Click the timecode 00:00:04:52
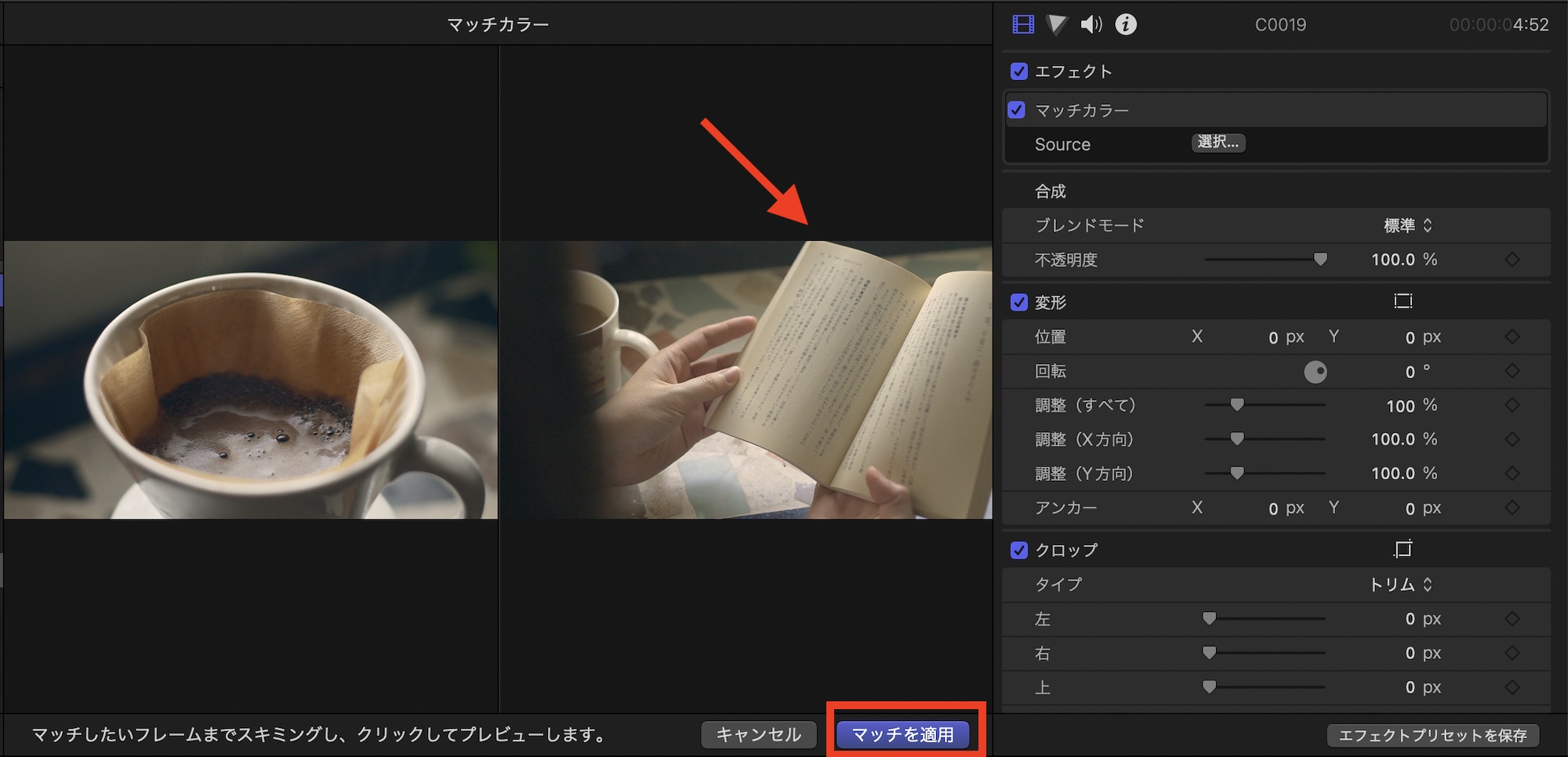1568x757 pixels. click(1499, 25)
